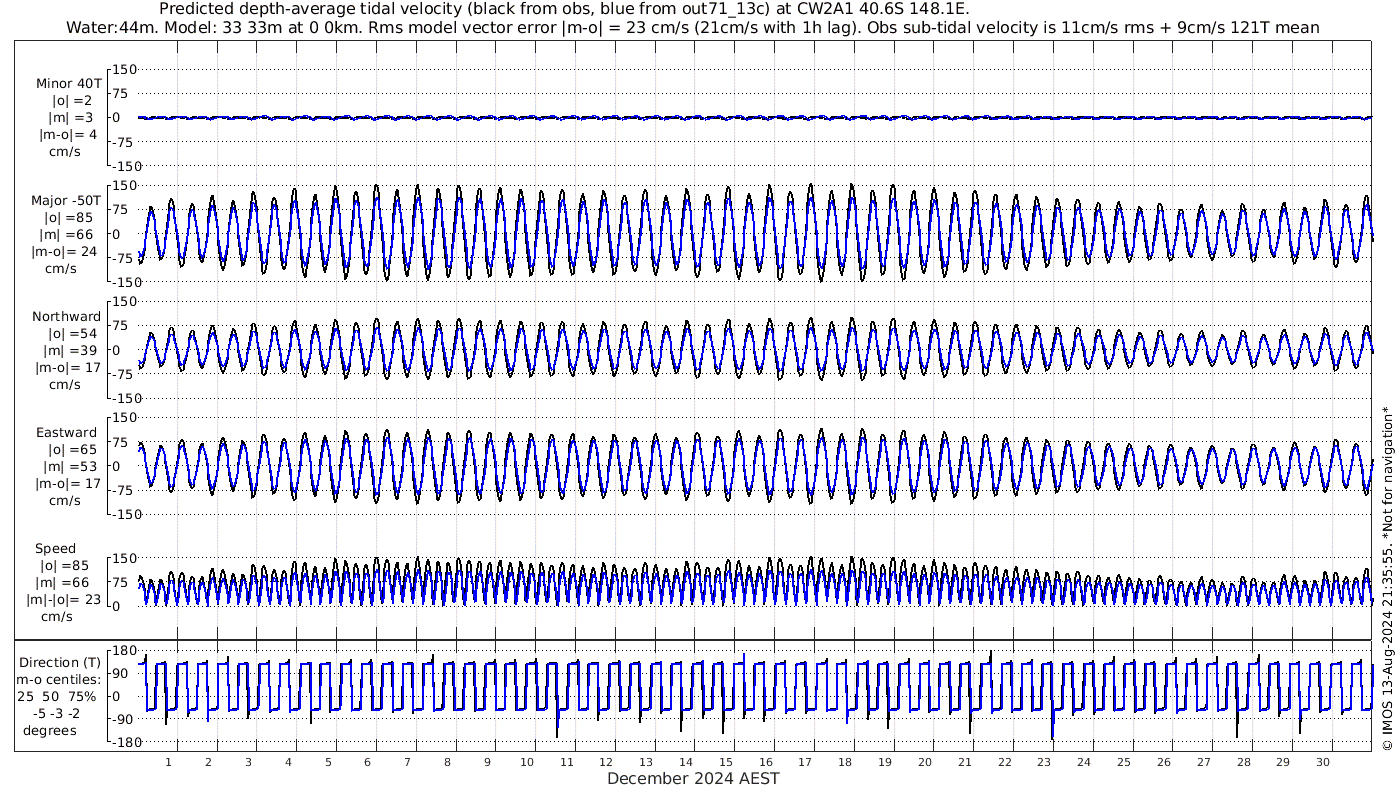Click day 21 on the date axis

[965, 762]
